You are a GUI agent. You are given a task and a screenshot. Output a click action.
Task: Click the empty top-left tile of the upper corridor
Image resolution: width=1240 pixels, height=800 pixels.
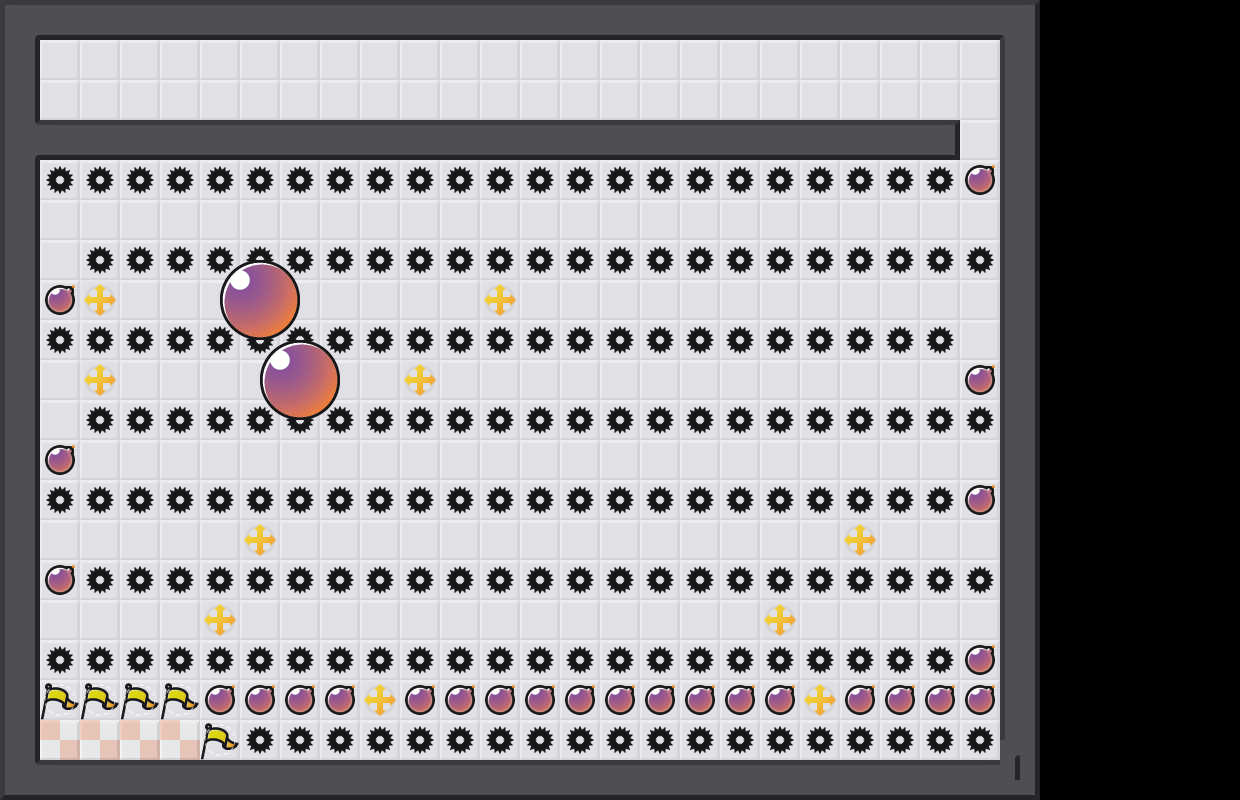[x=60, y=60]
